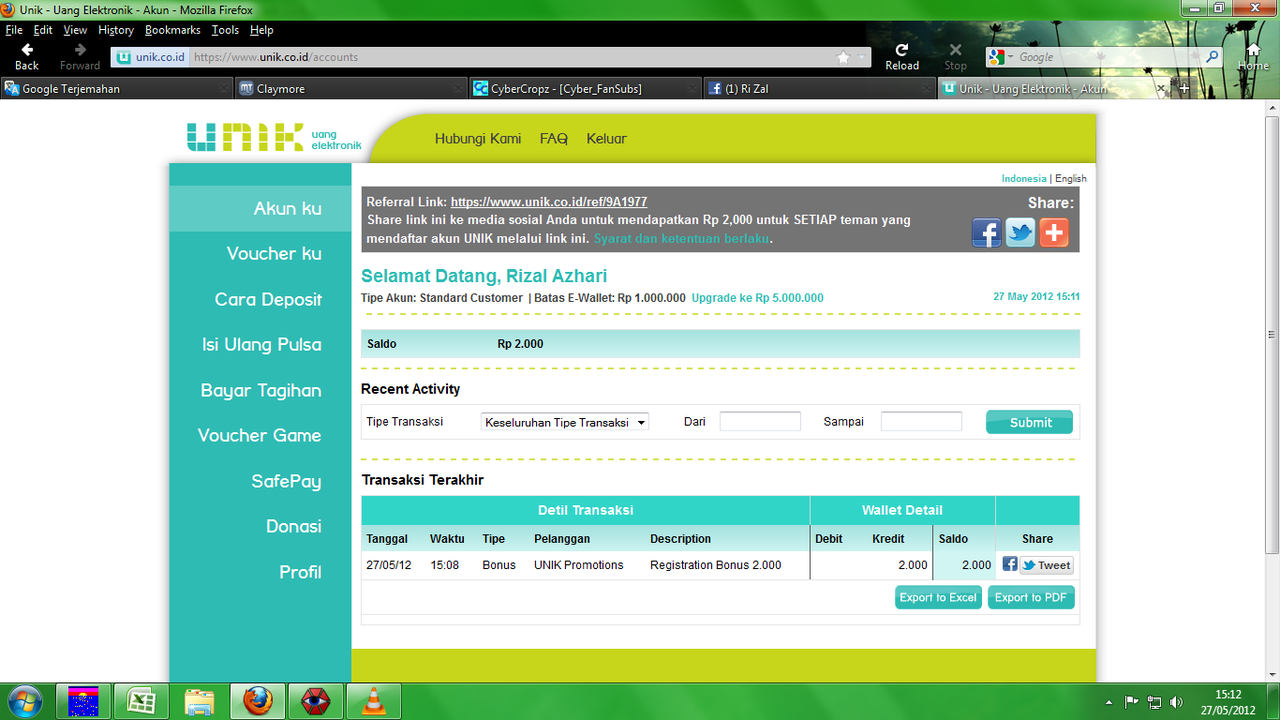Click the small Facebook icon in transaction row

[1010, 564]
